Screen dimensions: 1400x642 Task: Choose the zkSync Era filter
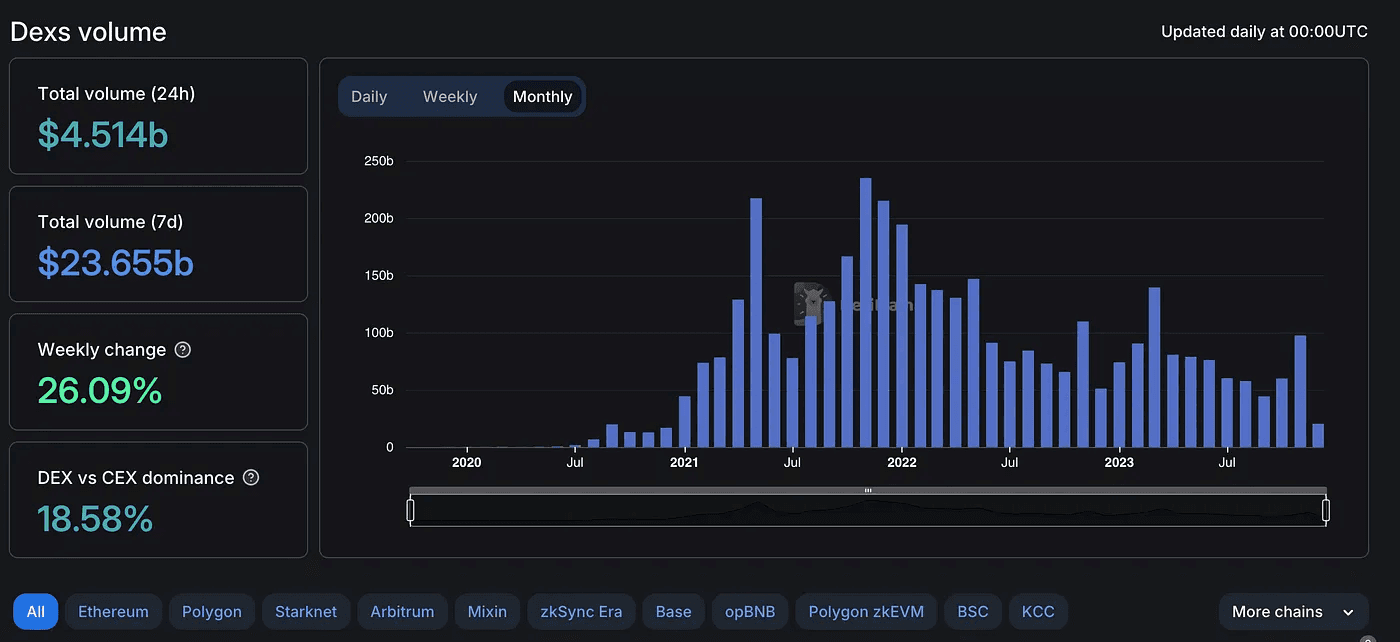(x=581, y=611)
